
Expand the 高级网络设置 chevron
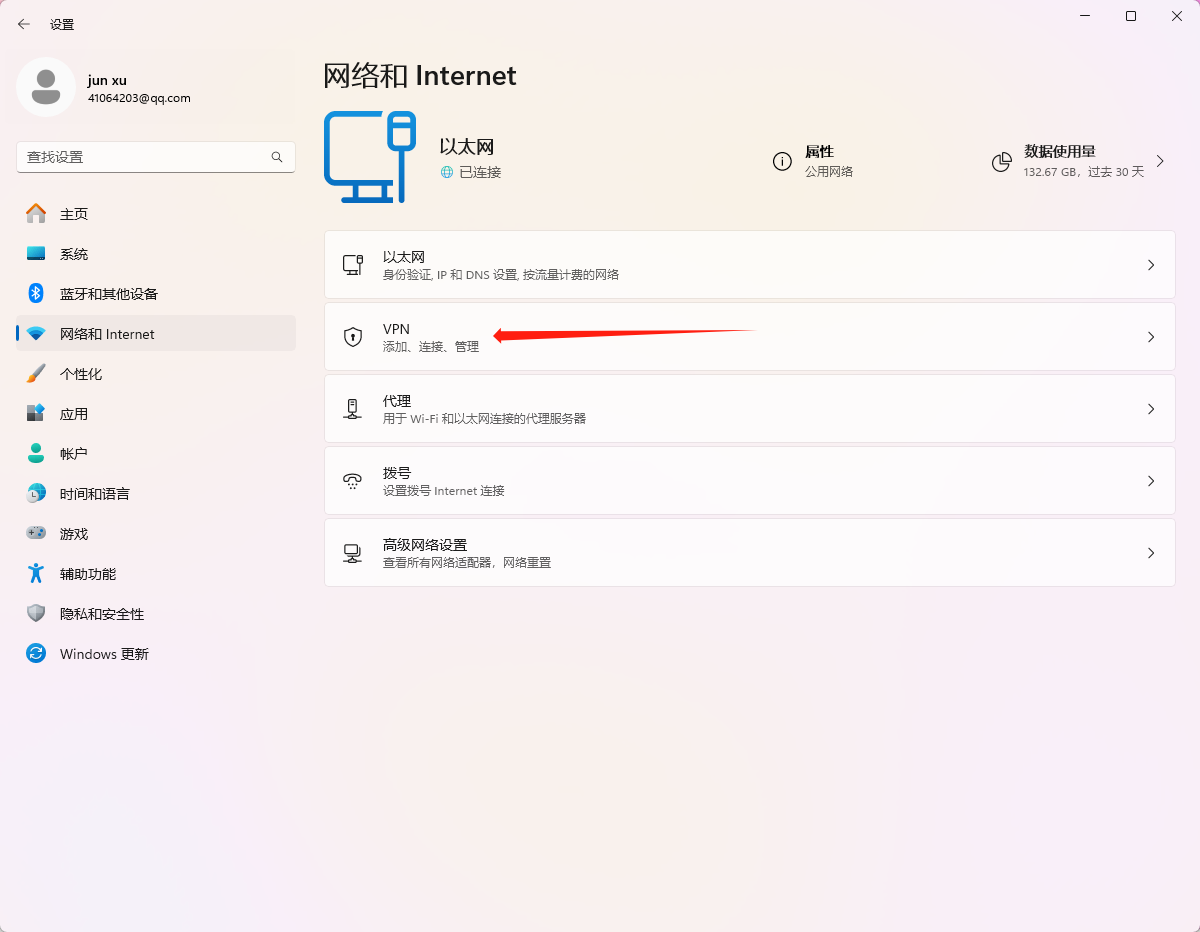[x=1151, y=553]
